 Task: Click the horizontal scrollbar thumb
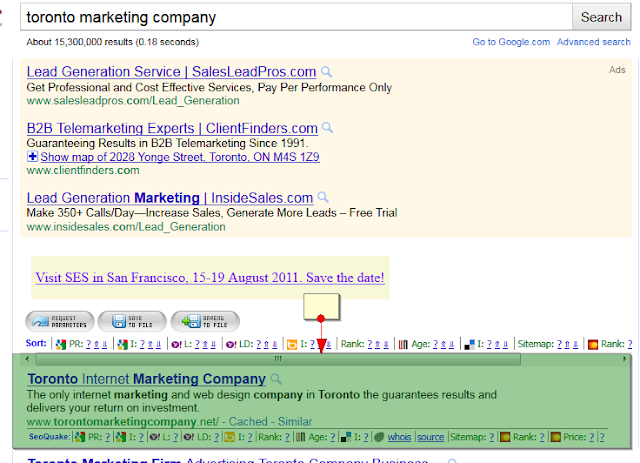[278, 359]
